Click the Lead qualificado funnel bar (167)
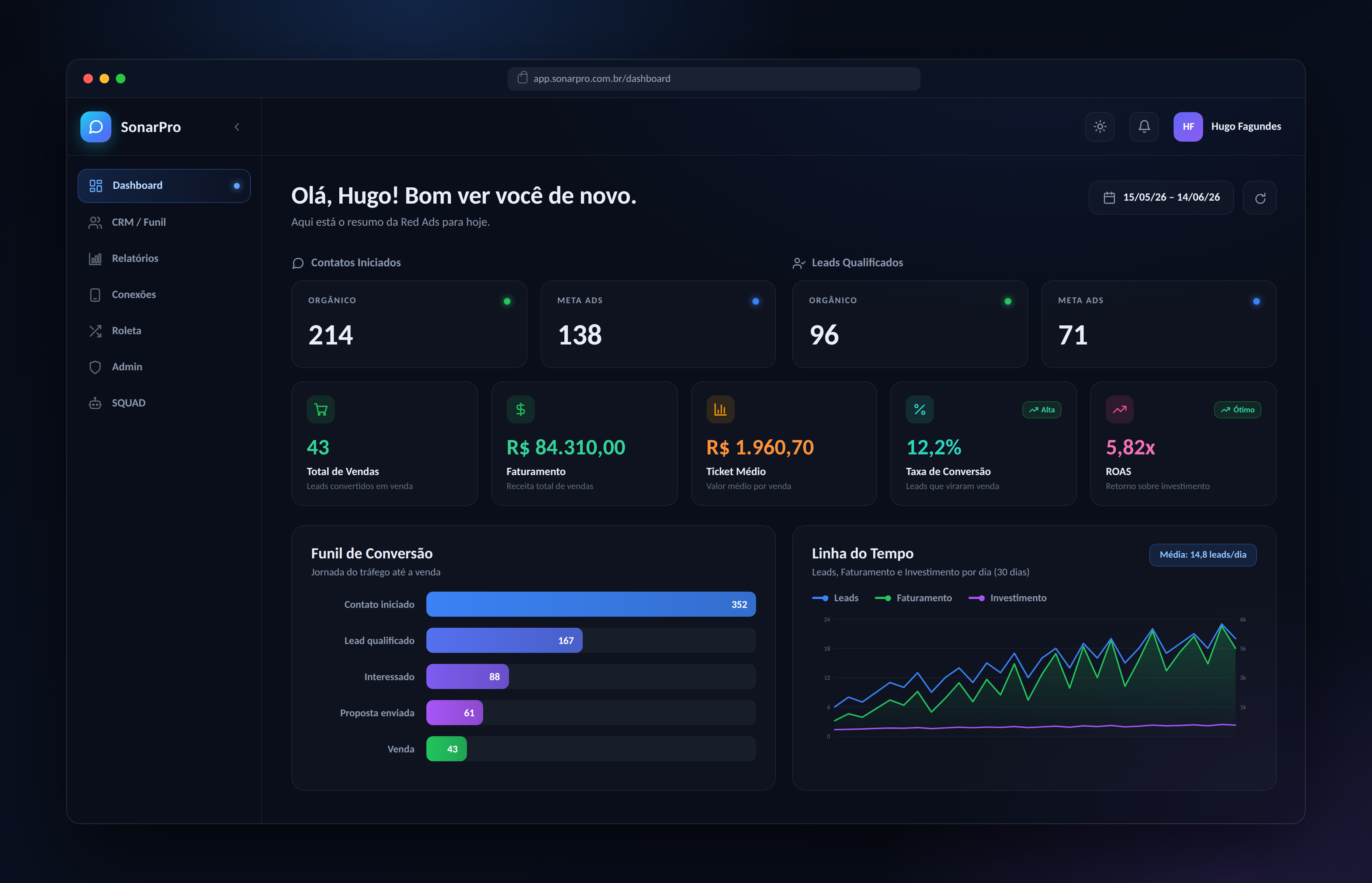This screenshot has height=883, width=1372. (505, 640)
